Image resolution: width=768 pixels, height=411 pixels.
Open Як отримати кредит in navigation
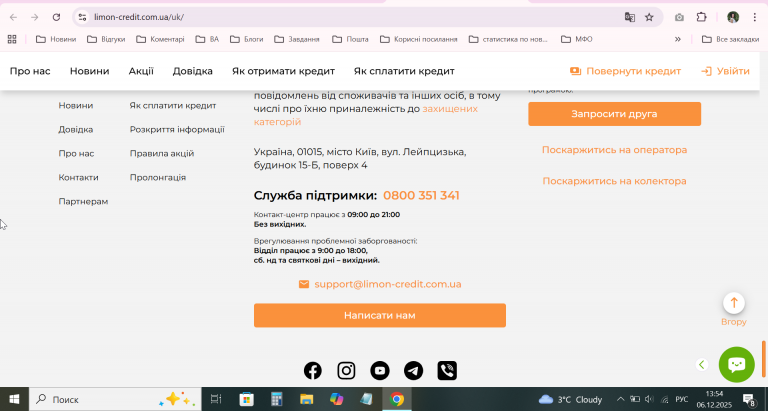284,71
